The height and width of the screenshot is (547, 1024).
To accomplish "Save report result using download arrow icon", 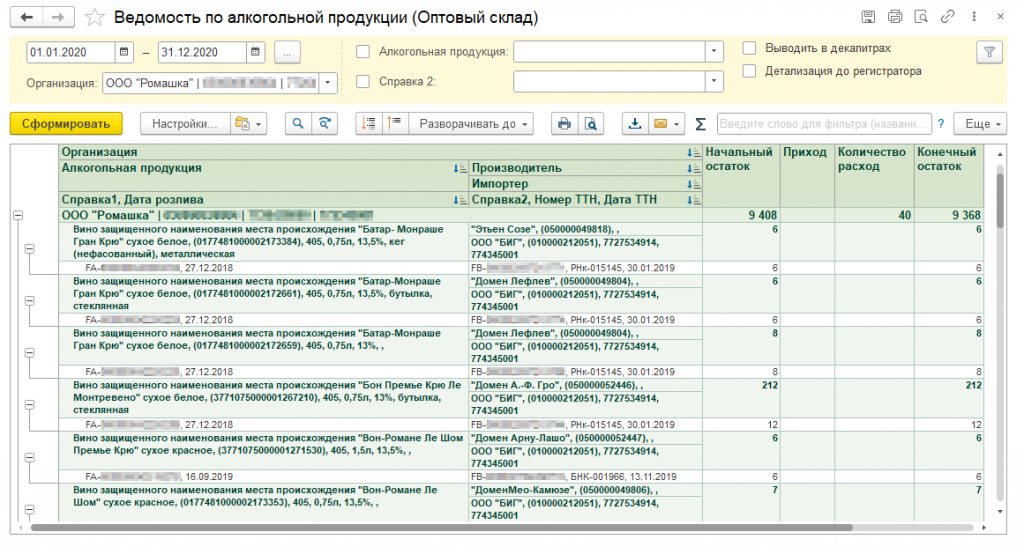I will click(x=634, y=124).
